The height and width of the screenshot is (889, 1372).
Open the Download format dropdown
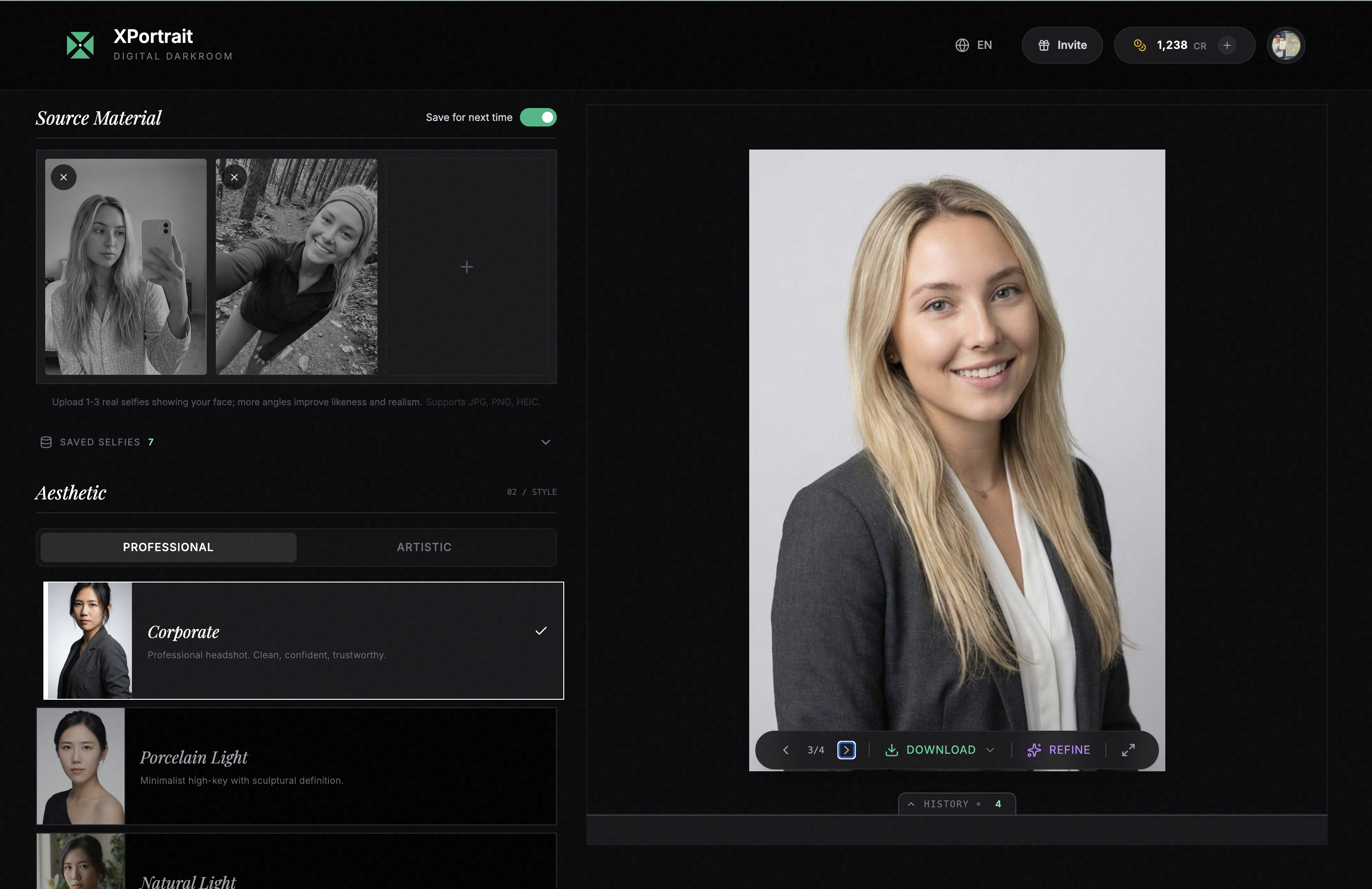click(x=991, y=750)
